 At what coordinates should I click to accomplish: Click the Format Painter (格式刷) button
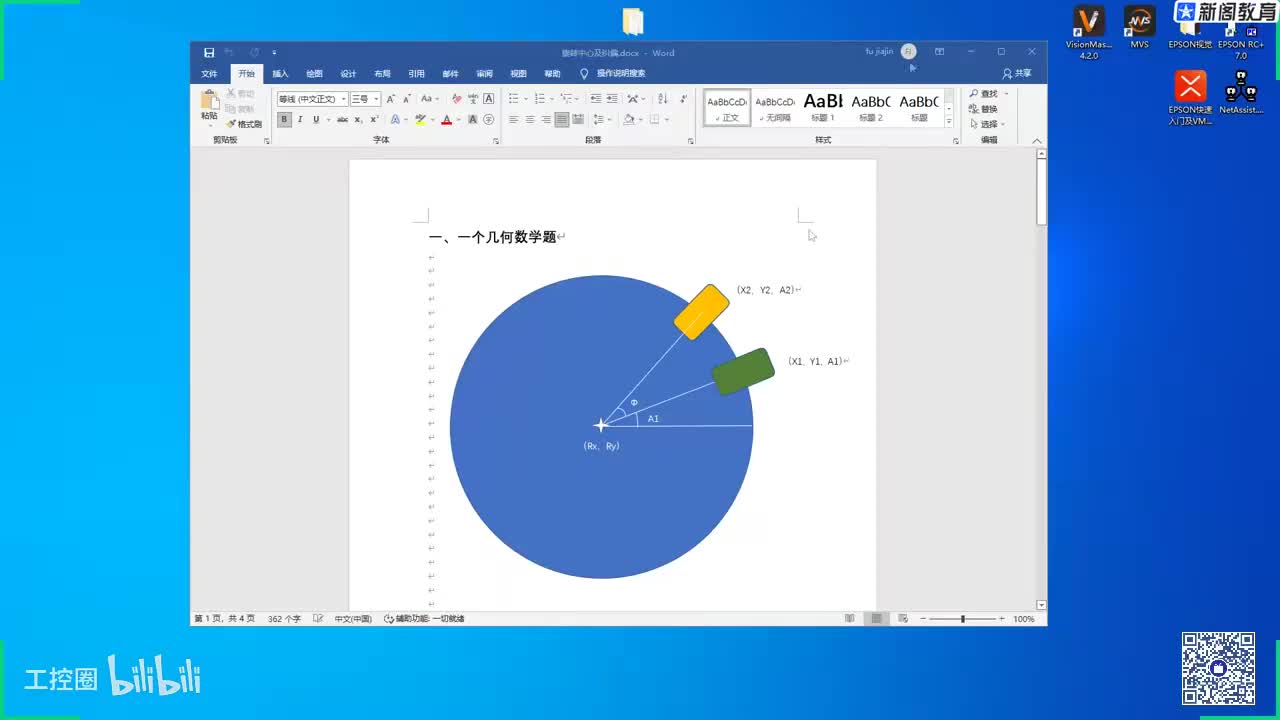click(x=244, y=124)
